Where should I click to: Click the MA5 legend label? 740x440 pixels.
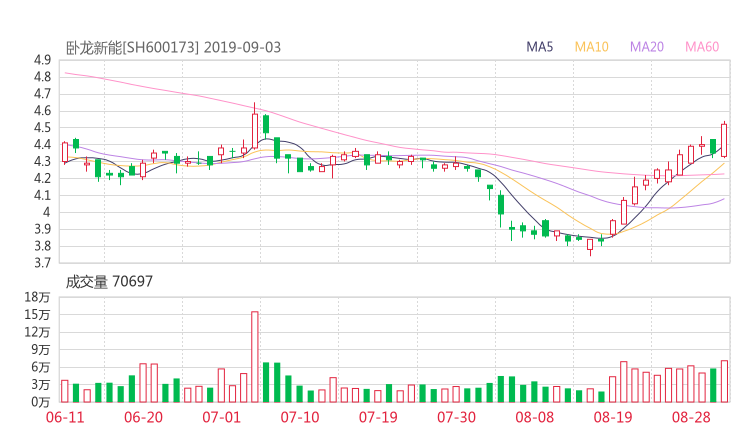(x=539, y=47)
